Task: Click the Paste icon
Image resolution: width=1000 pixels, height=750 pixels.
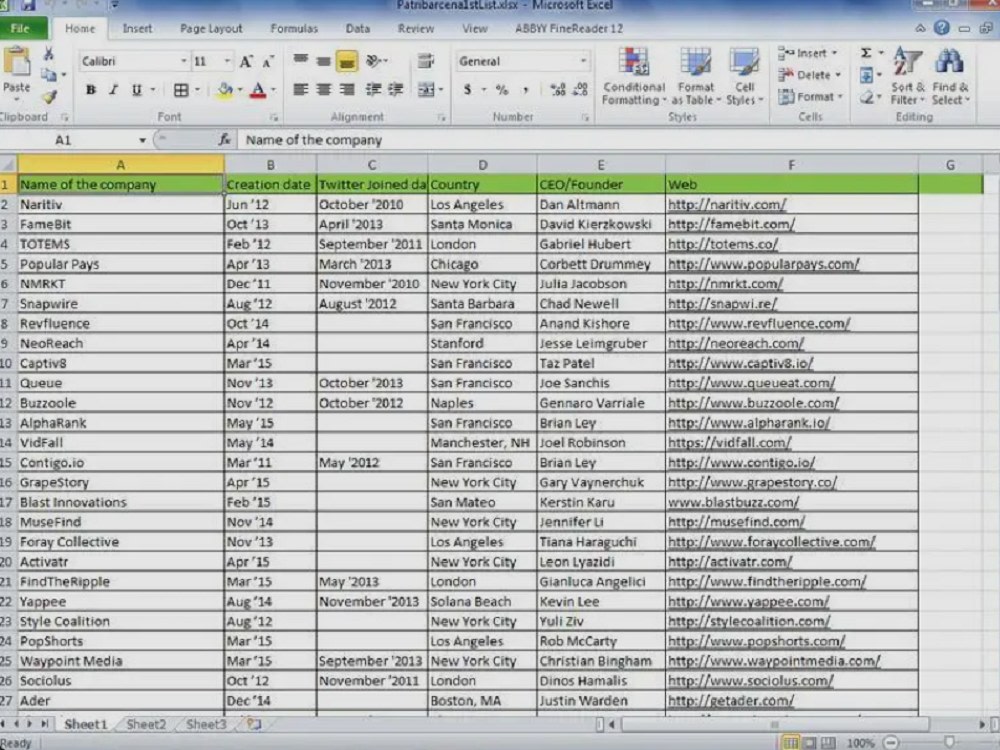Action: pyautogui.click(x=17, y=64)
